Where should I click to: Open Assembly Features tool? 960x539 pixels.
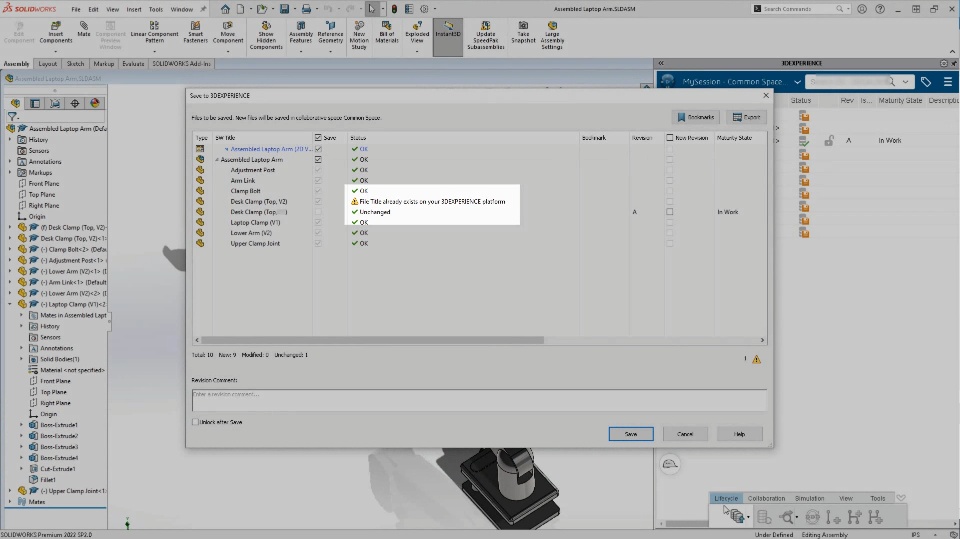pos(301,32)
